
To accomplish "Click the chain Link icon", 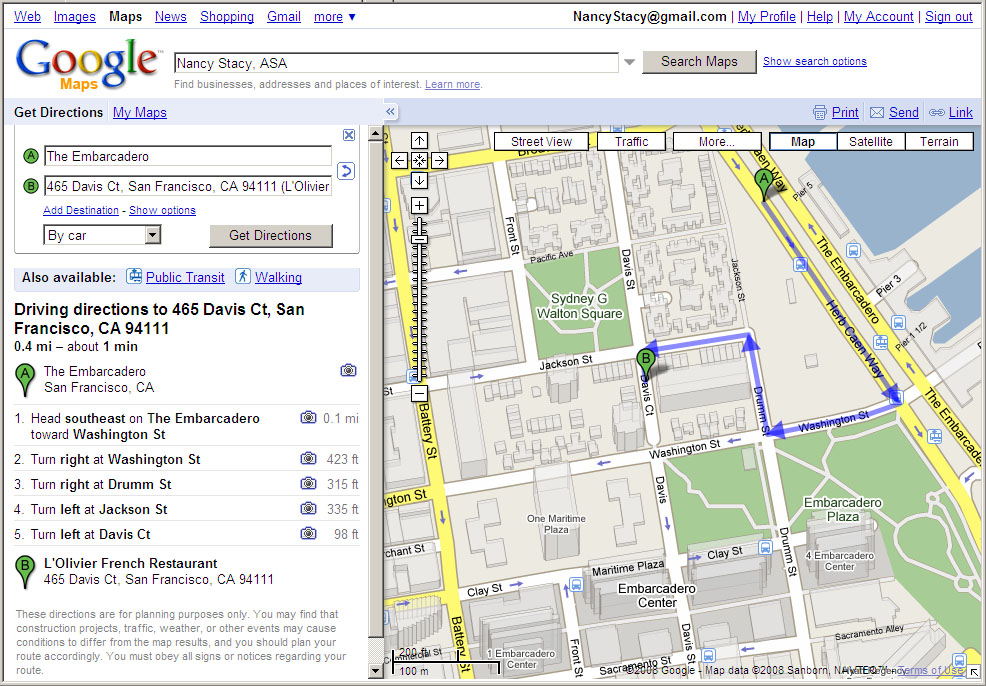I will [937, 113].
